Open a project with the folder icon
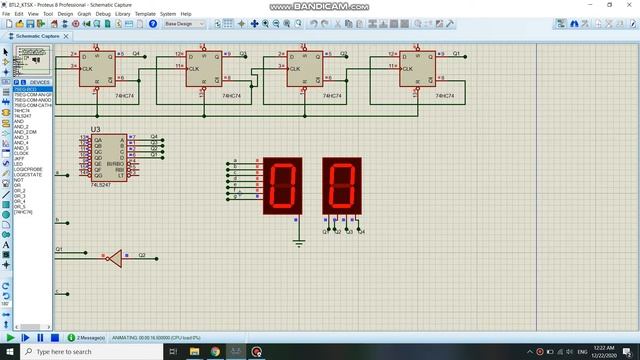Image resolution: width=640 pixels, height=360 pixels. pyautogui.click(x=19, y=24)
